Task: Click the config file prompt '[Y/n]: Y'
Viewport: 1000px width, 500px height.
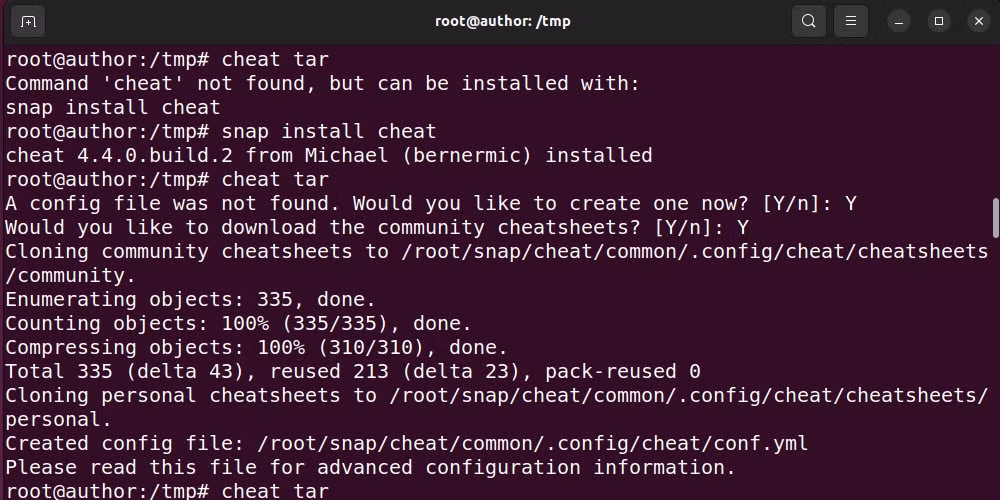Action: [809, 203]
